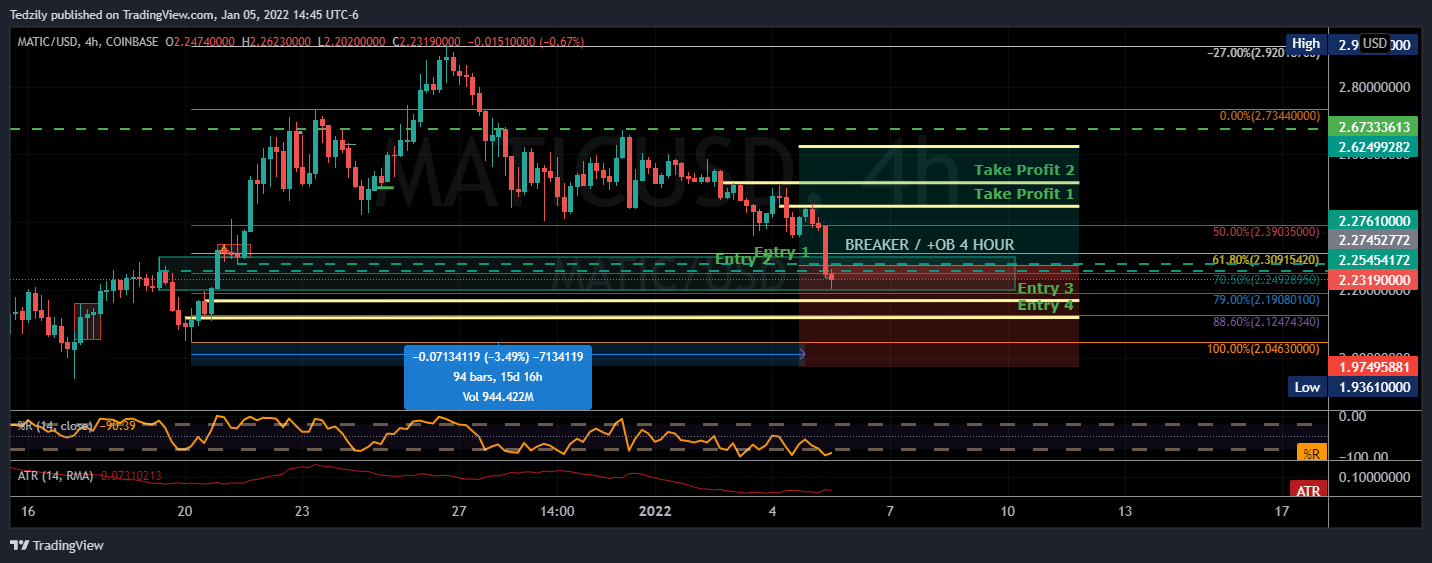Click the TradingView logo in the footer
Viewport: 1432px width, 563px height.
click(57, 545)
